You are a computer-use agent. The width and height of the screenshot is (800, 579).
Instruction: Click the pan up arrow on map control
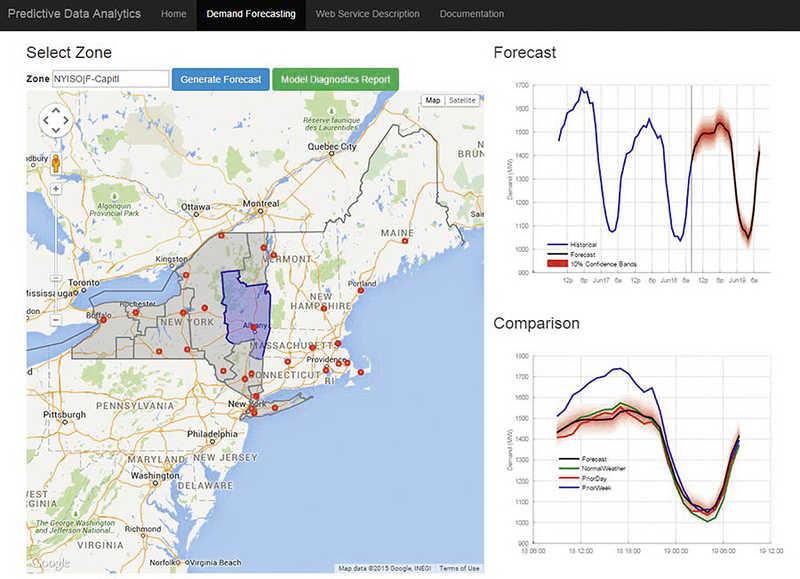tap(56, 110)
